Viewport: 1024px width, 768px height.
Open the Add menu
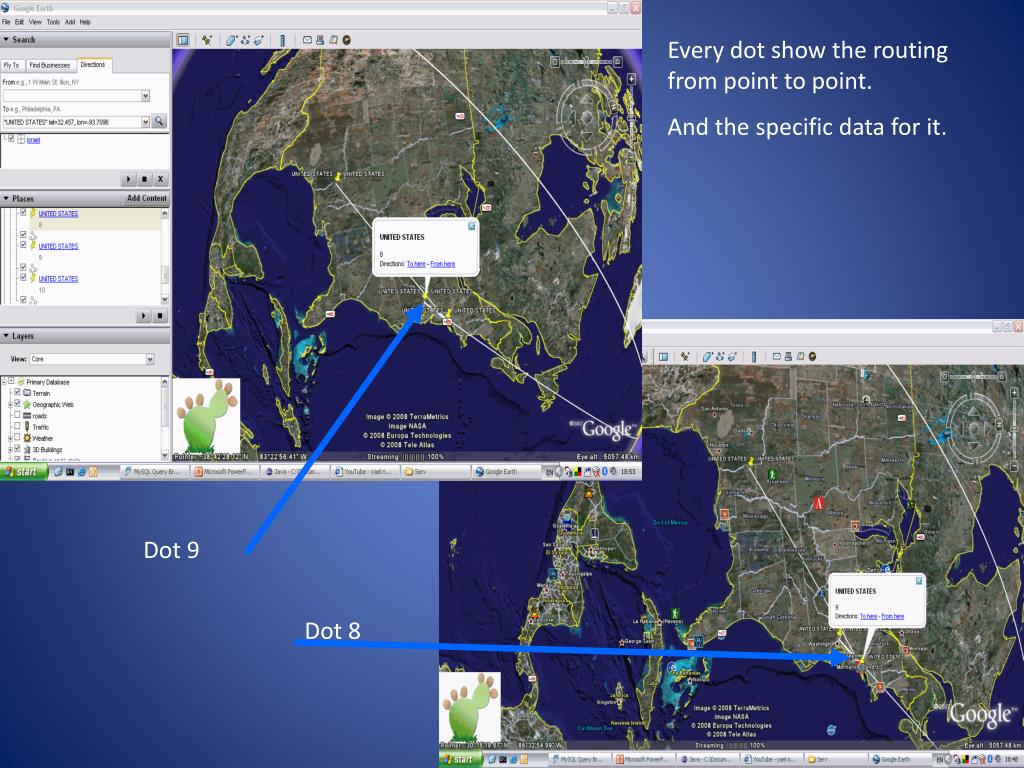point(70,22)
